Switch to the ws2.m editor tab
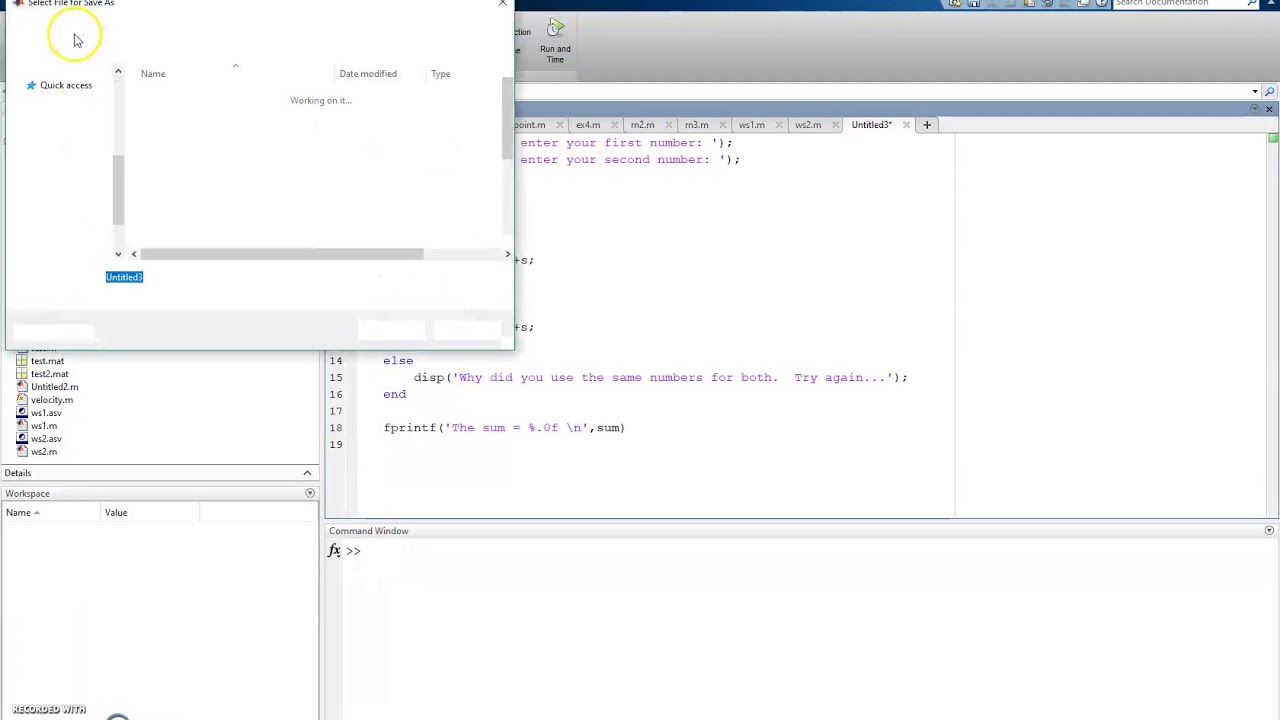Image resolution: width=1280 pixels, height=720 pixels. 808,125
